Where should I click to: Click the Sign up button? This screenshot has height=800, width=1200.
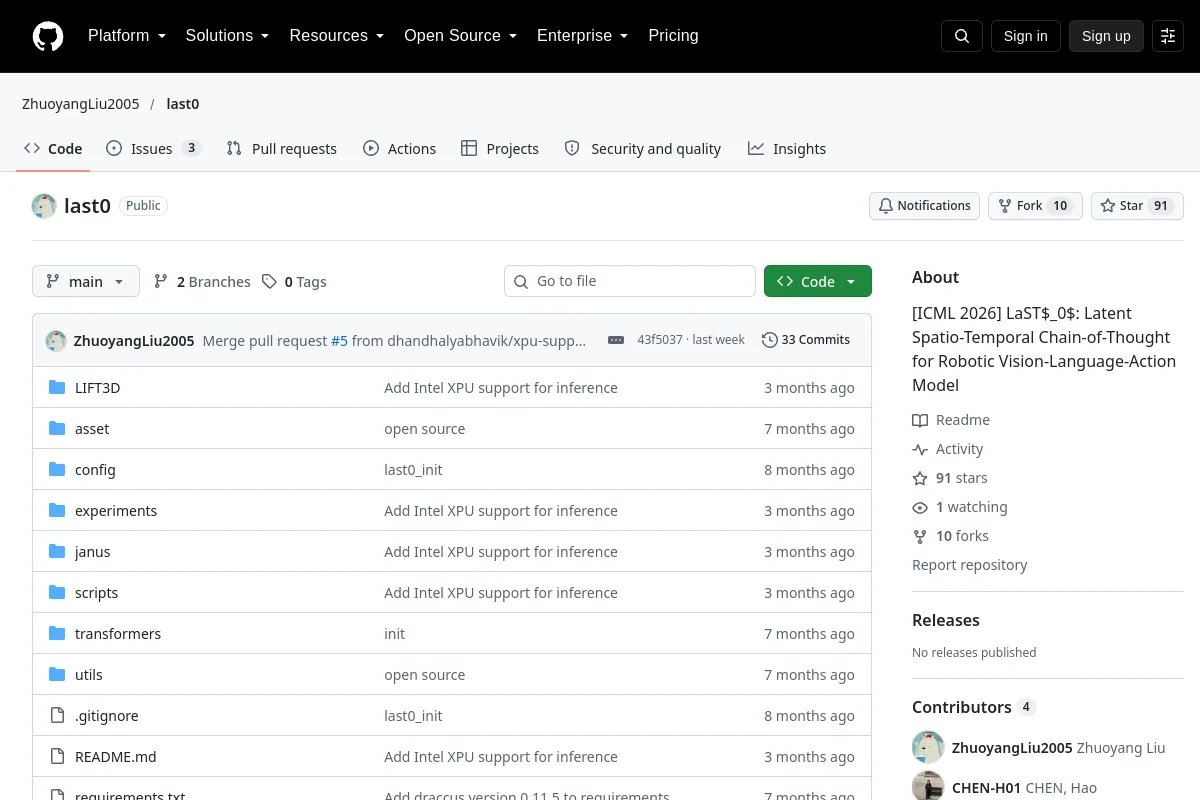(1106, 36)
